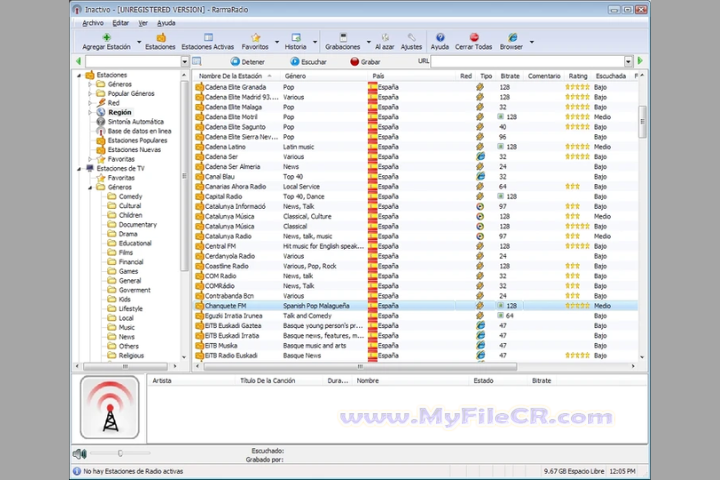The height and width of the screenshot is (480, 720).
Task: Open the Historia dropdown arrow
Action: 315,42
